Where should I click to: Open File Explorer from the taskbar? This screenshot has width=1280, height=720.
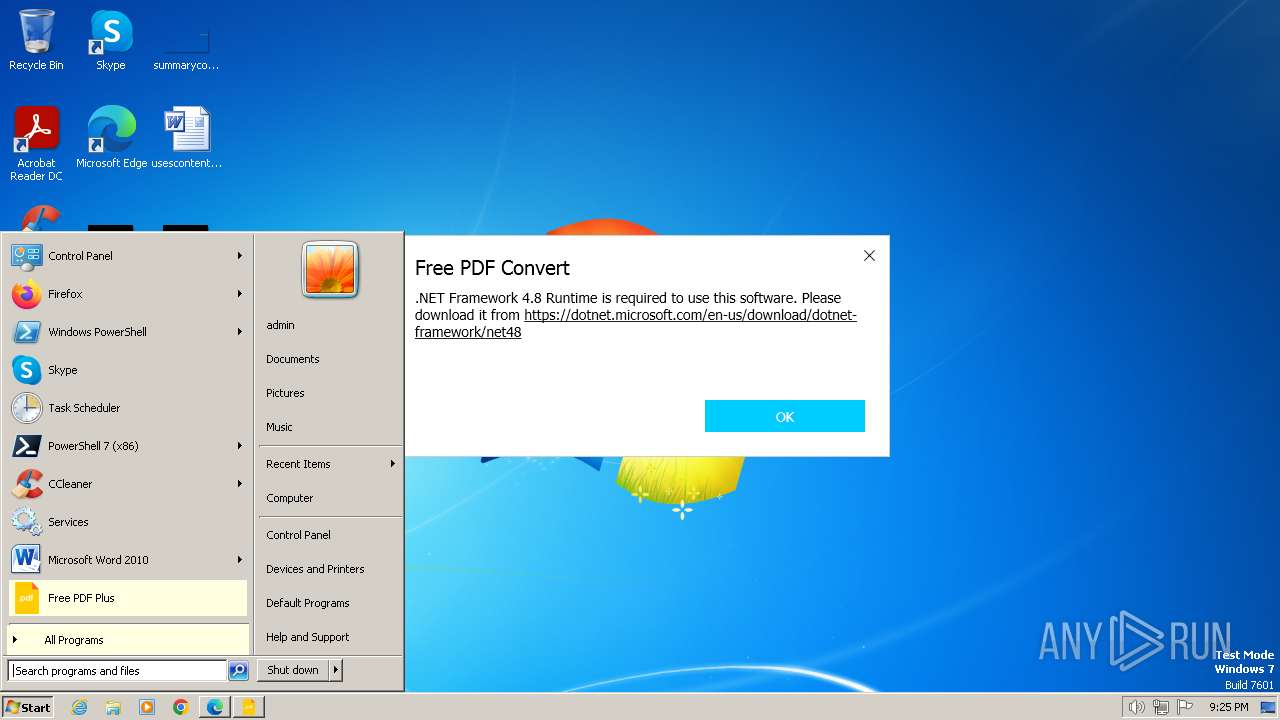pos(113,707)
